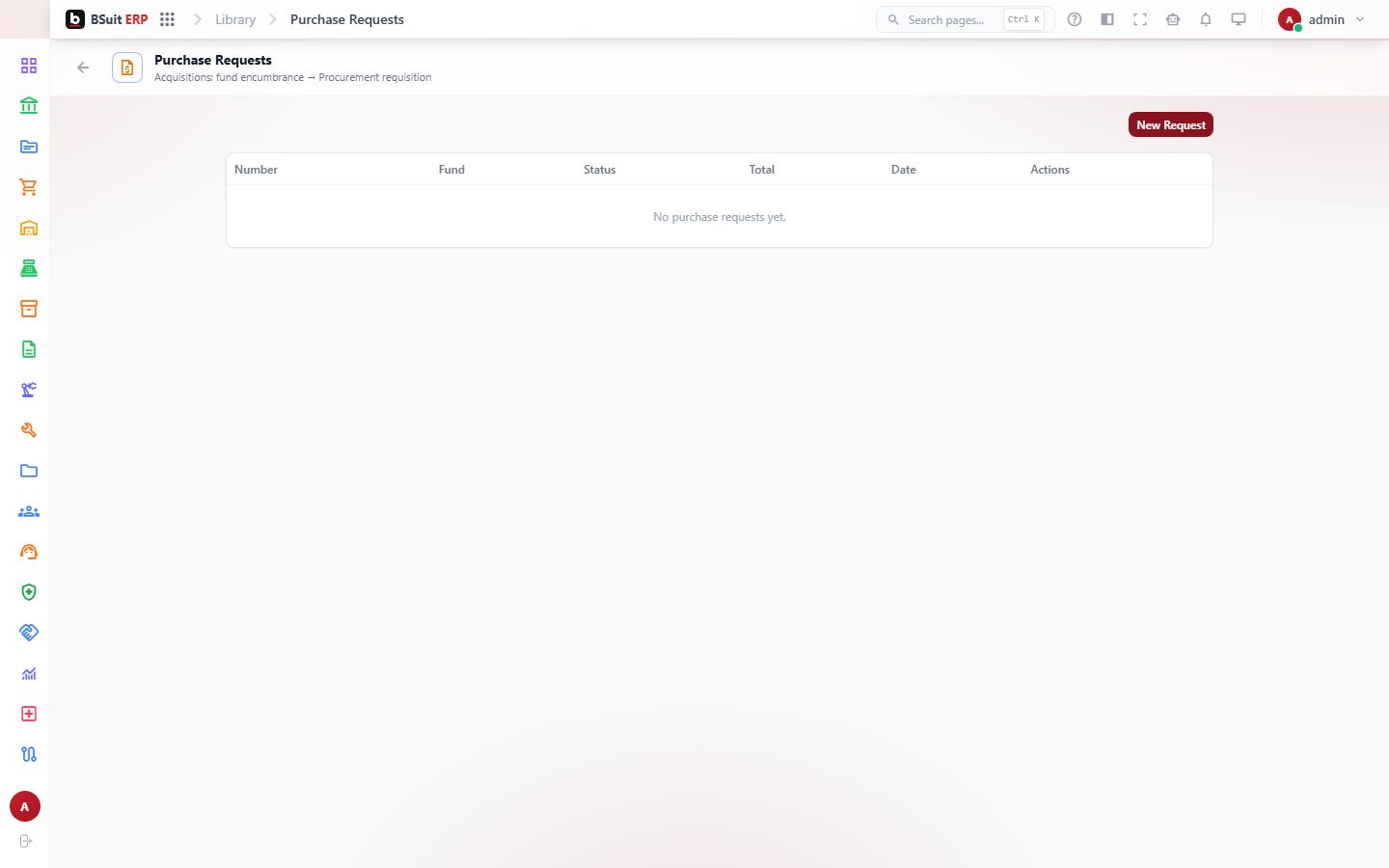
Task: Open the people group module in sidebar
Action: tap(29, 511)
